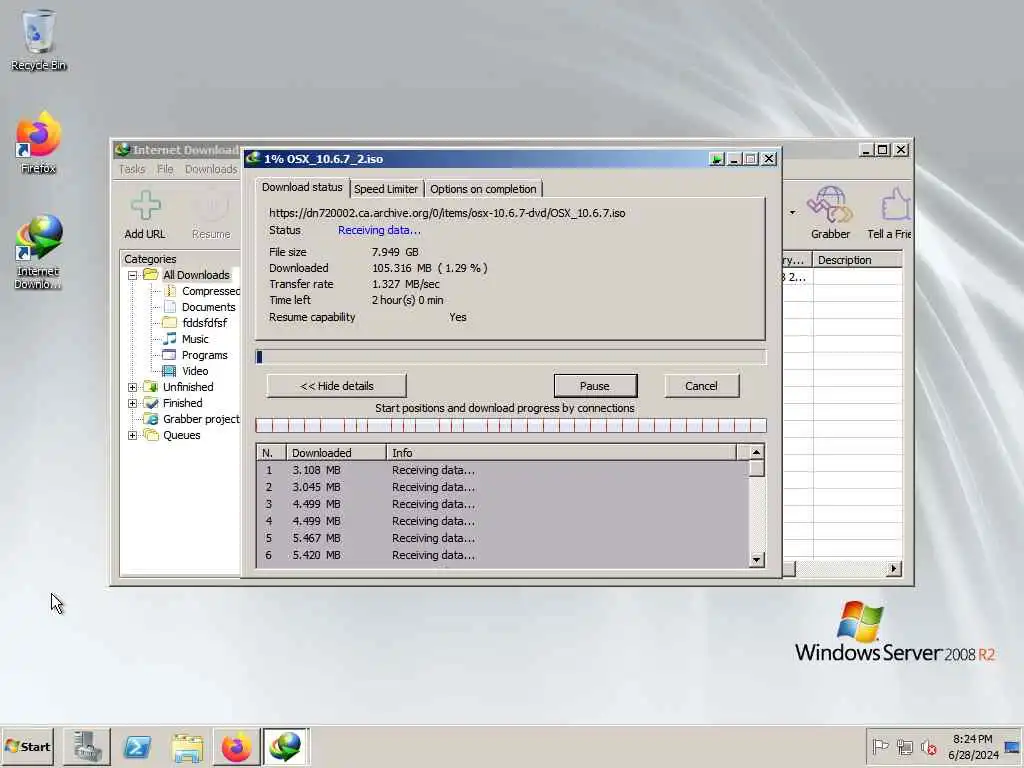This screenshot has width=1024, height=768.
Task: Open the toolbar overflow dropdown arrow
Action: point(792,212)
